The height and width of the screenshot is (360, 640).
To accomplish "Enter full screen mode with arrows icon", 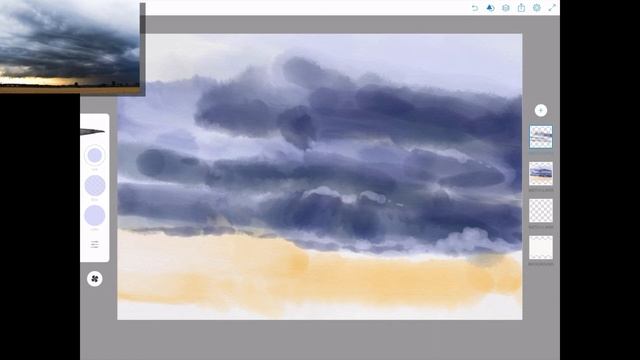I will [552, 8].
